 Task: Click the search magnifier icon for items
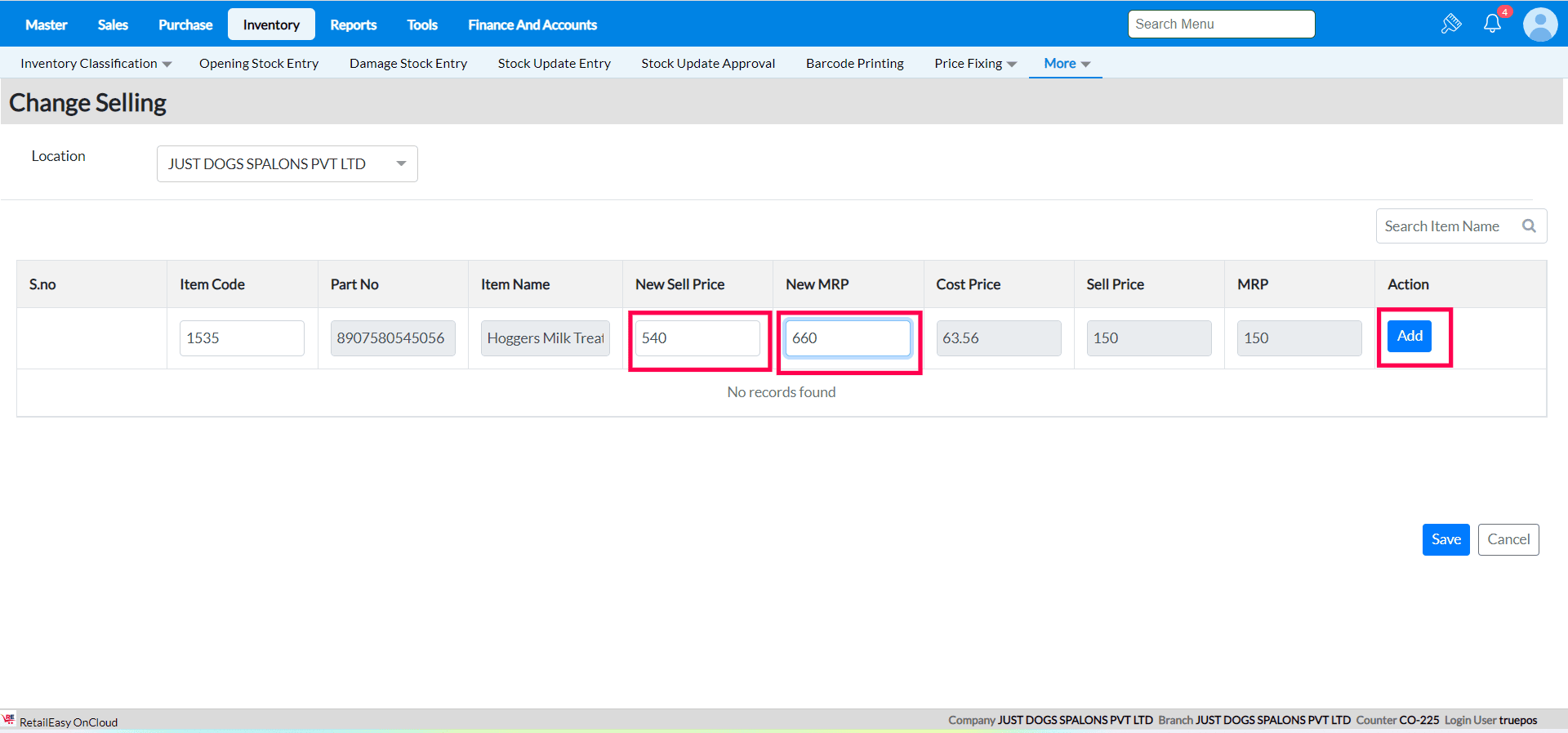click(1529, 226)
